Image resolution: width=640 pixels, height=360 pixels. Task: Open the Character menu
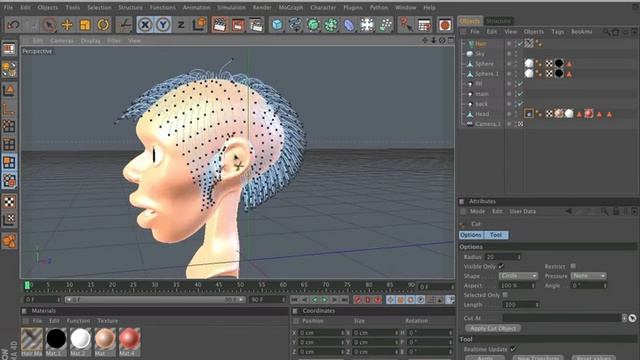pyautogui.click(x=323, y=7)
